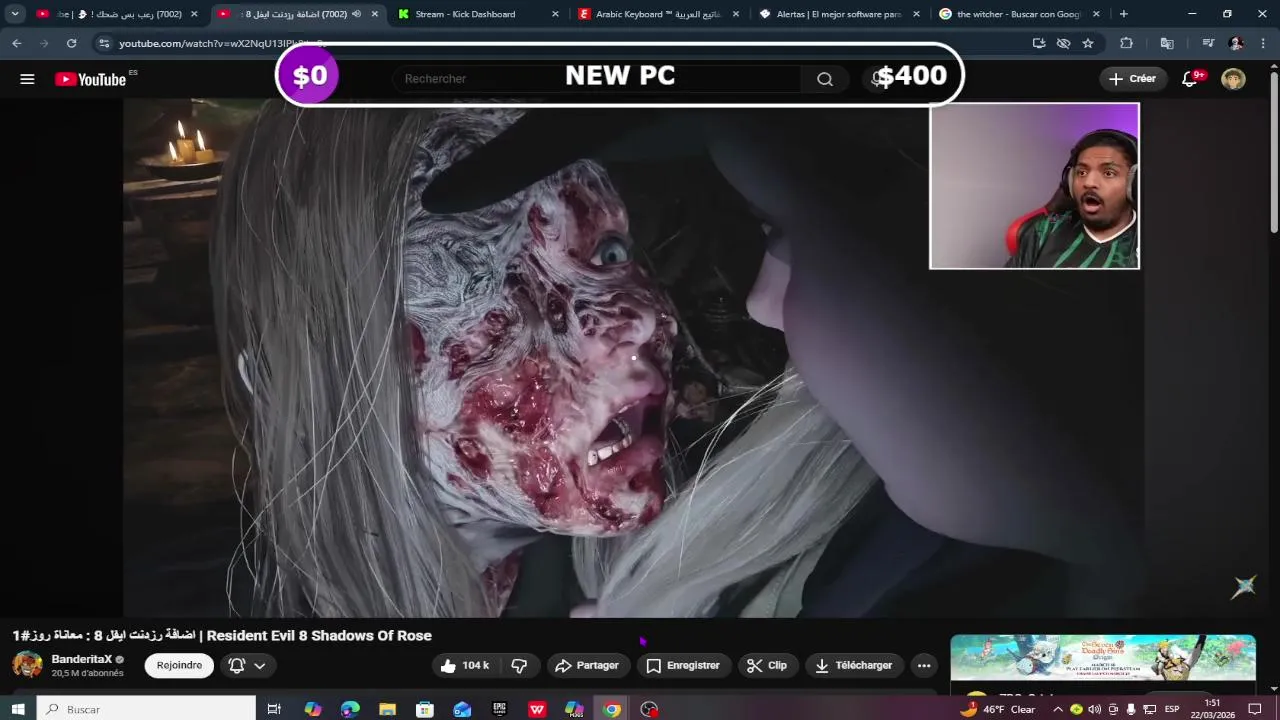Switch to Alertas El mejor software tab
Screen dimensions: 1280x720
click(x=840, y=14)
